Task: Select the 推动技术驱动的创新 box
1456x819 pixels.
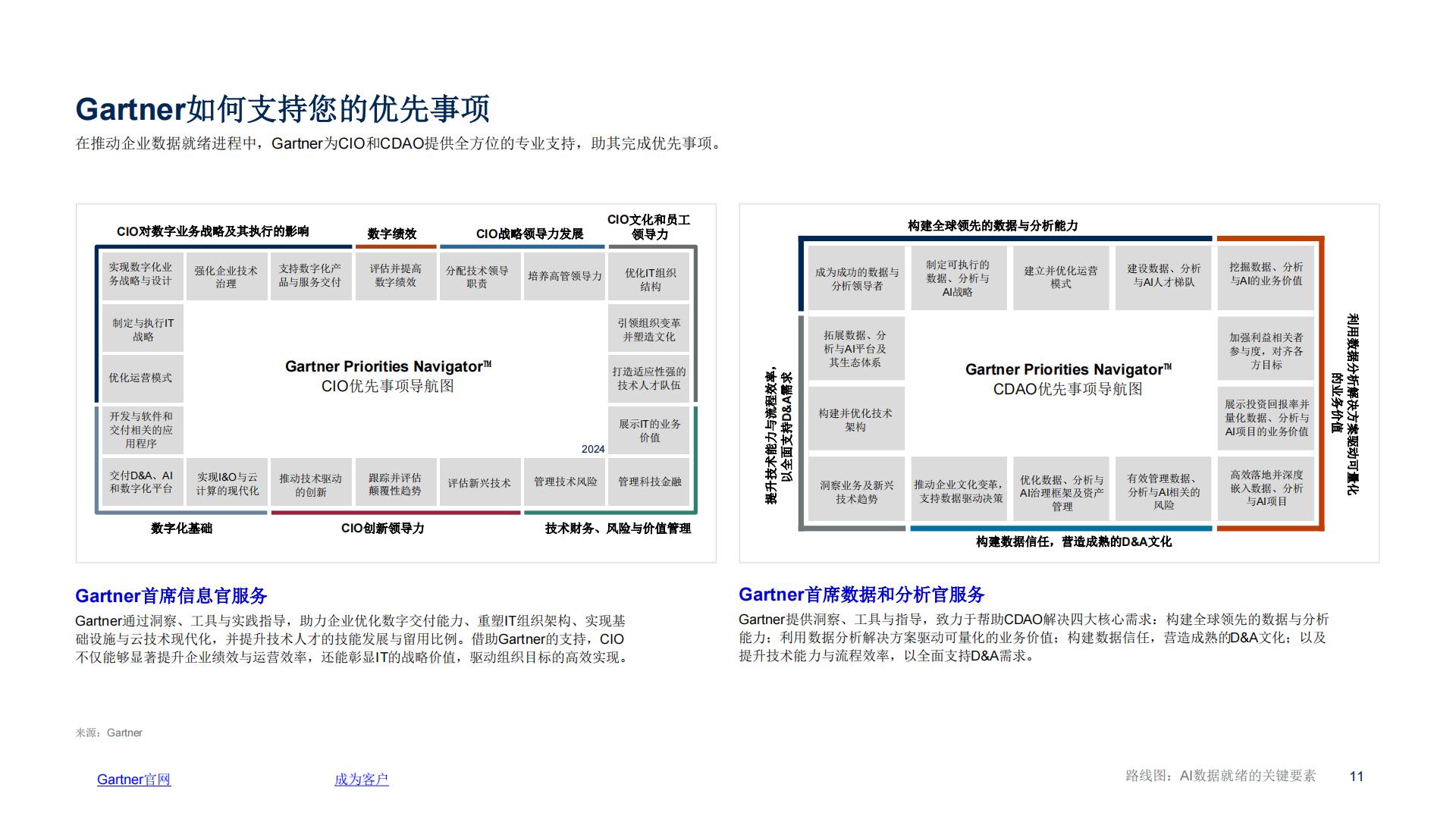Action: [310, 483]
